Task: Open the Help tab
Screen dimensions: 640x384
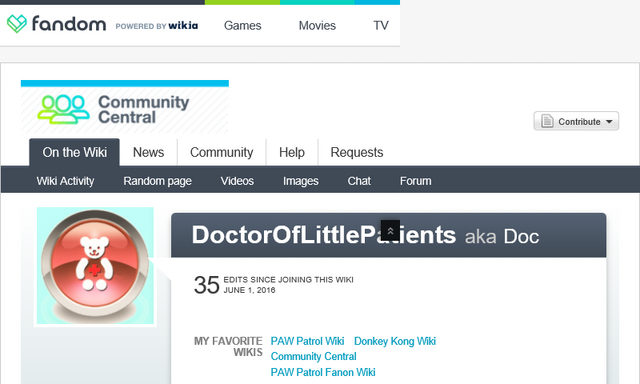Action: tap(292, 152)
